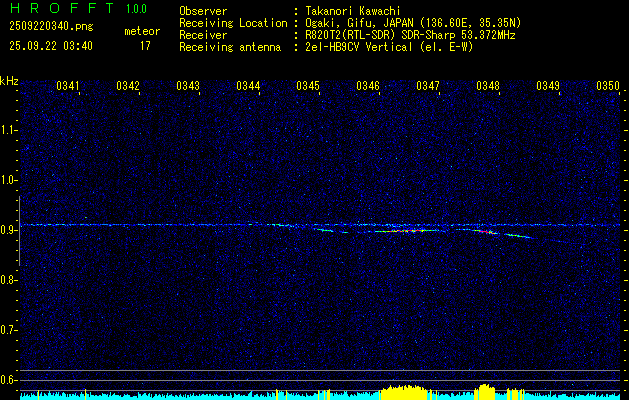Screen dimensions: 629x400
Task: Select observer name Takanori Kawachi
Action: [354, 10]
